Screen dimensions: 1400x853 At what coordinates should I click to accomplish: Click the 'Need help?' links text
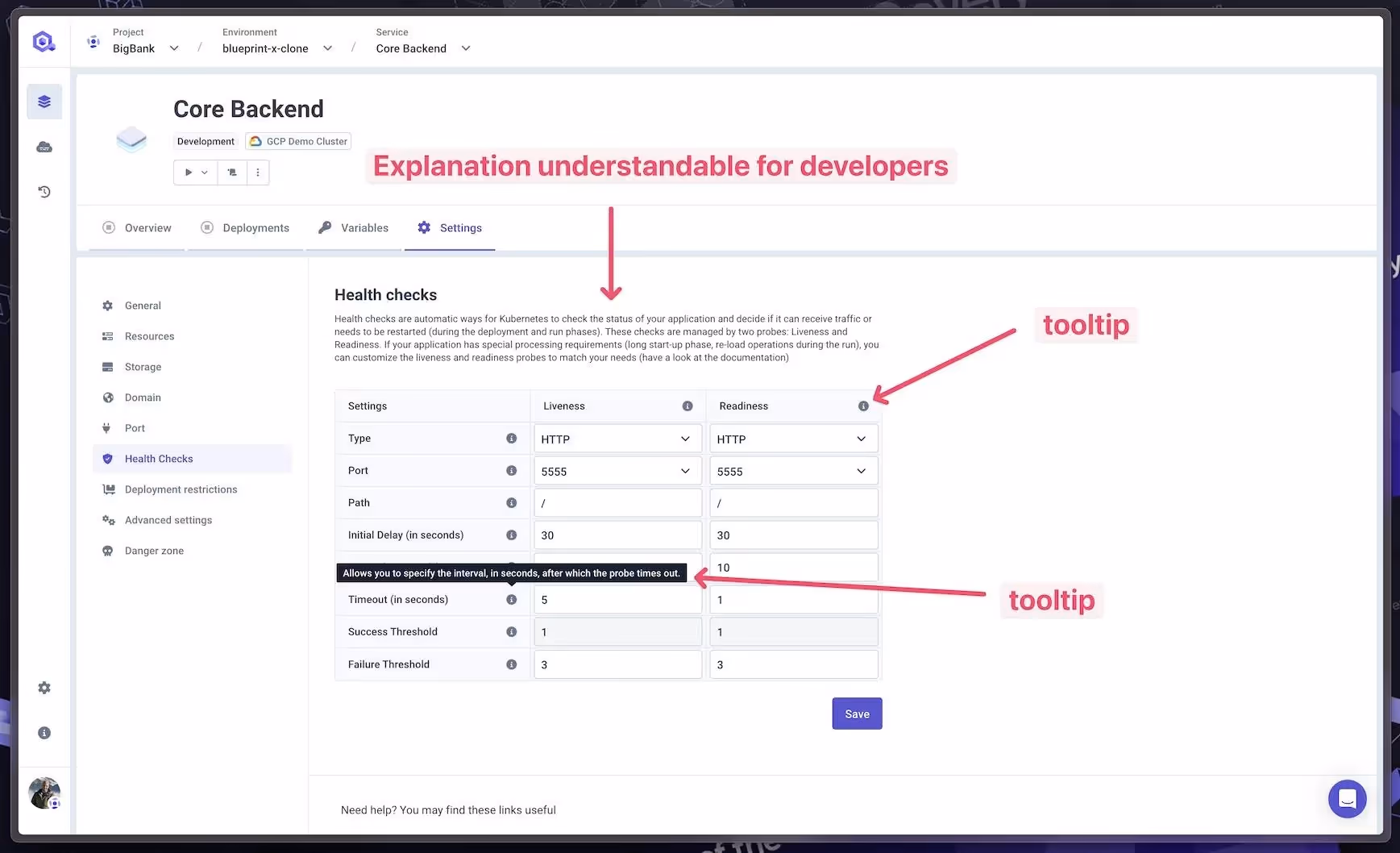coord(448,810)
